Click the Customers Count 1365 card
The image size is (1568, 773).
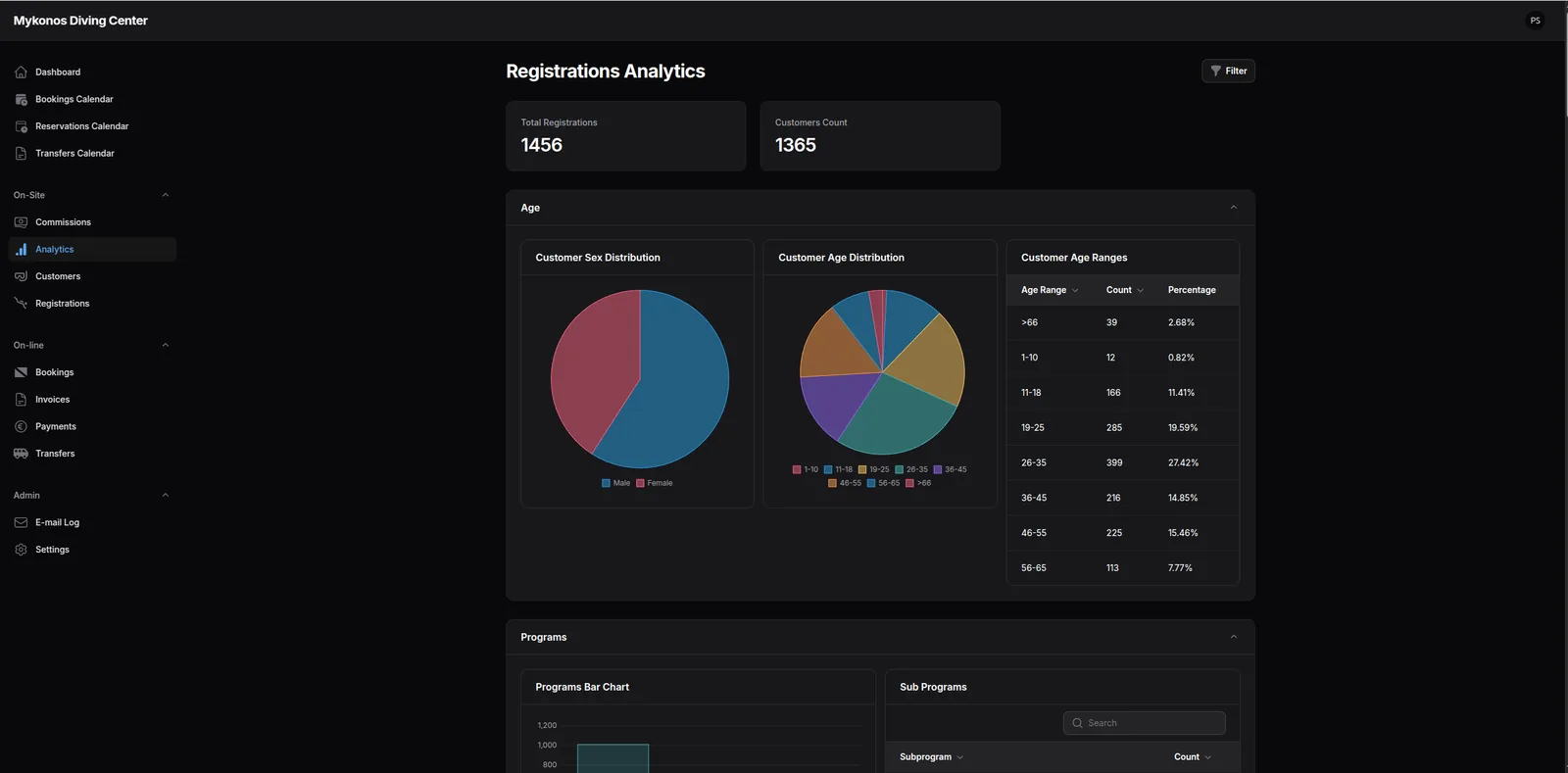tap(880, 136)
